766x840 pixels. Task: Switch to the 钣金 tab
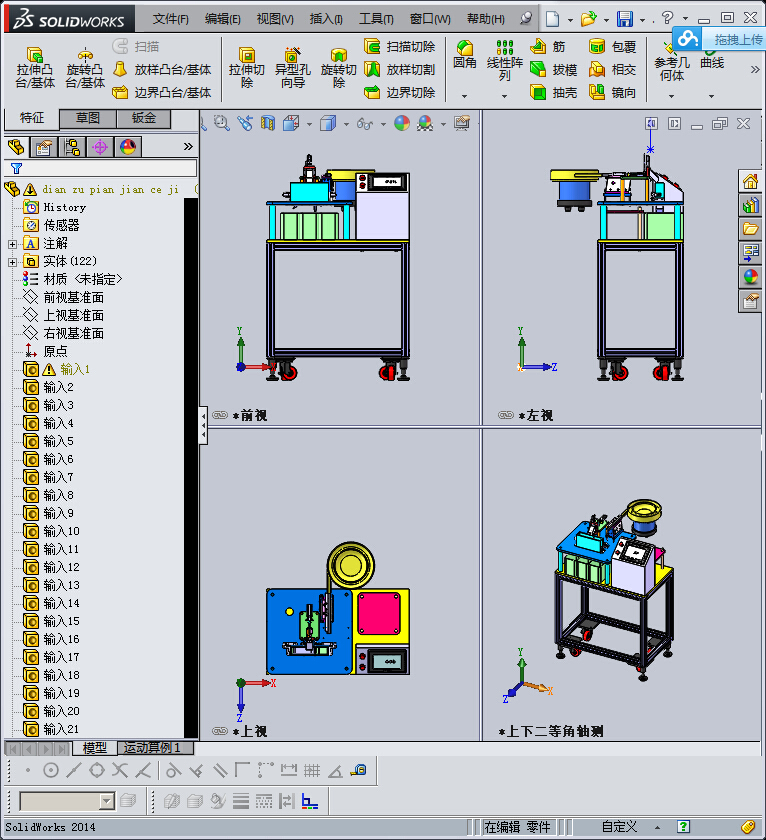pyautogui.click(x=144, y=118)
